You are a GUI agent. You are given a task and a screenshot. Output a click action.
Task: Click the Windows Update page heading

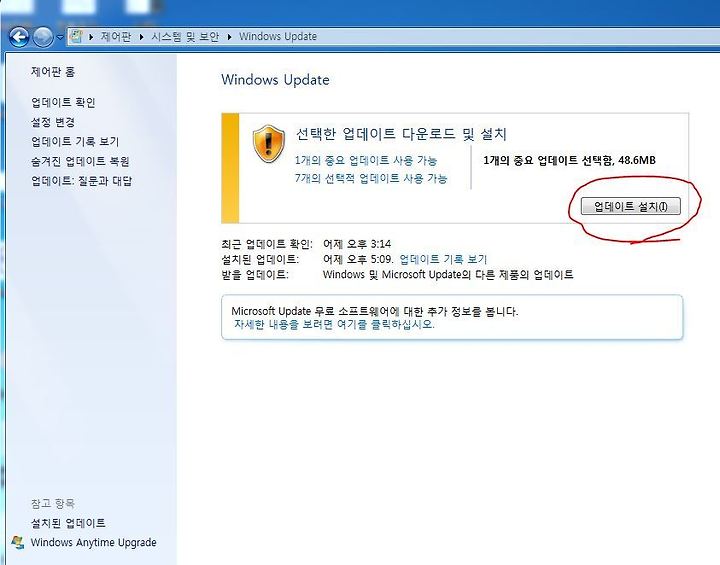point(275,80)
